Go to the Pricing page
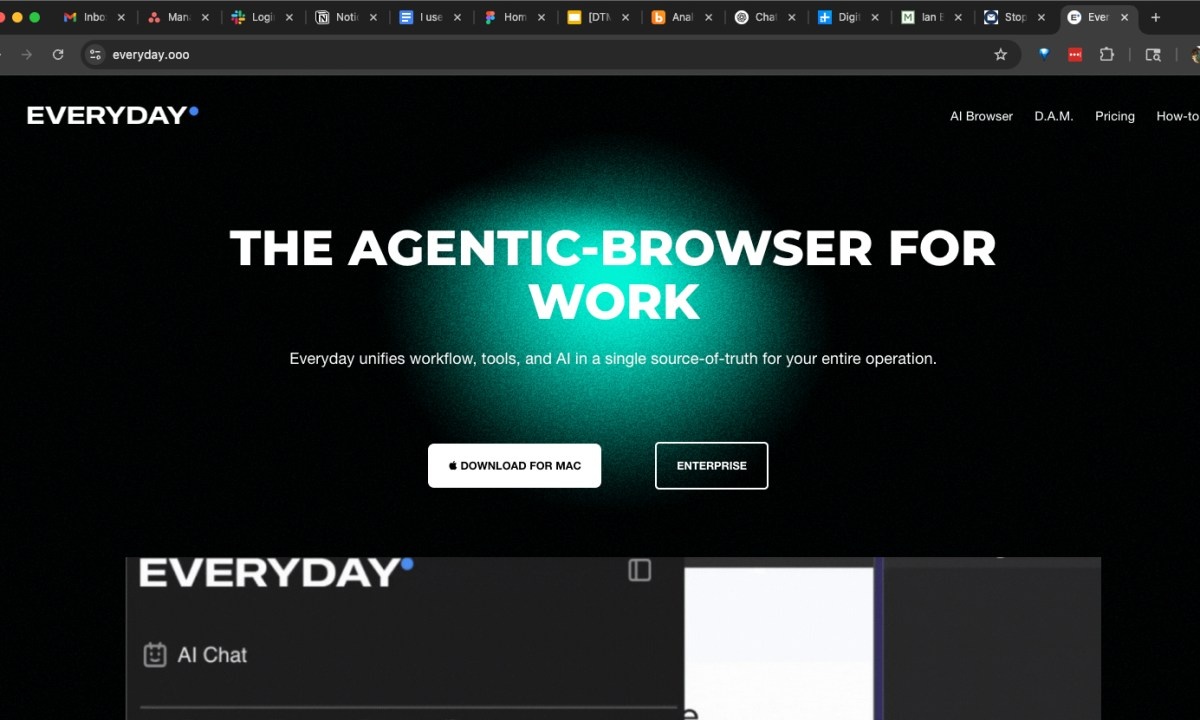The height and width of the screenshot is (720, 1200). [x=1115, y=116]
